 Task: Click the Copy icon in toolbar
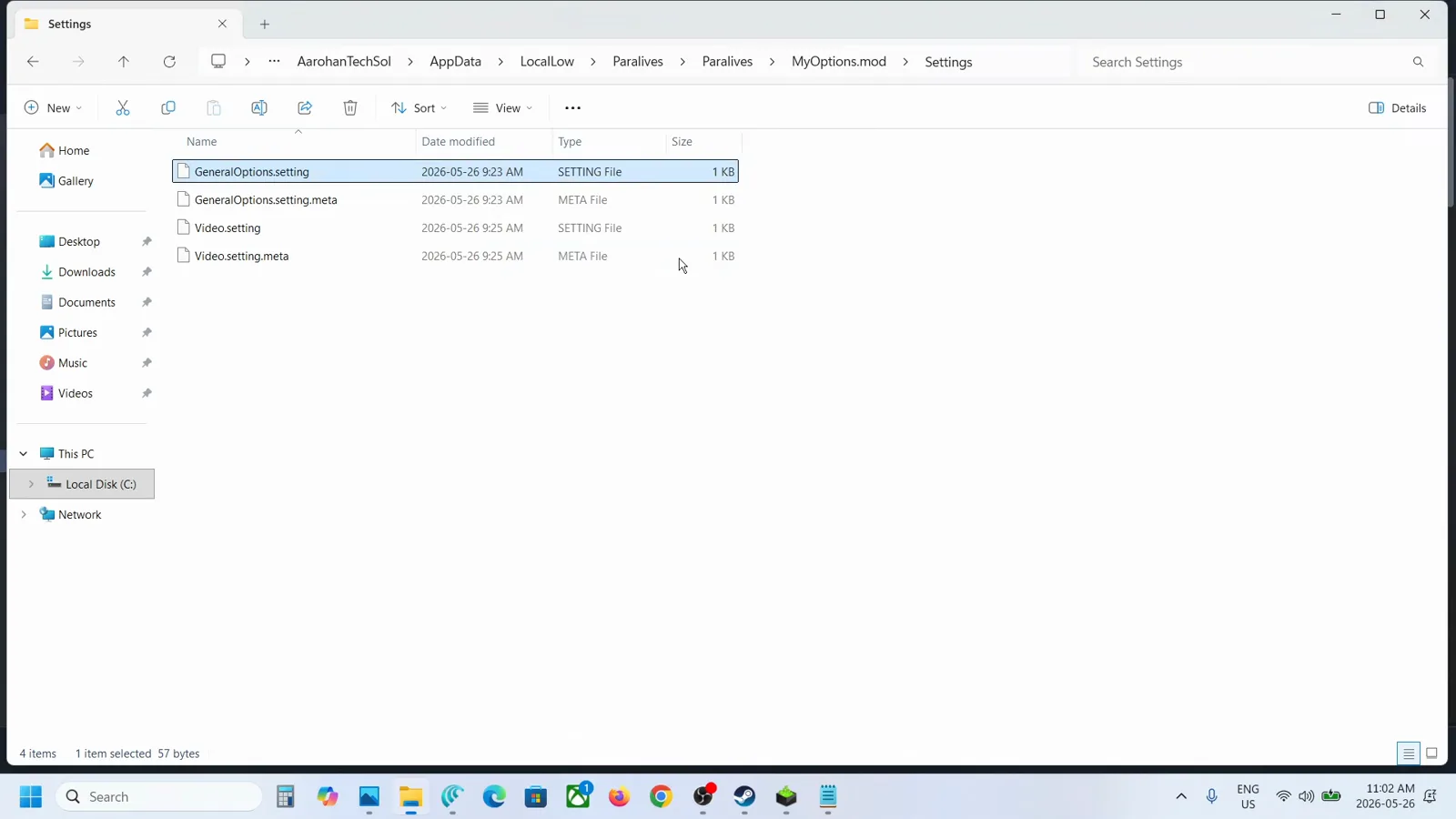point(168,107)
